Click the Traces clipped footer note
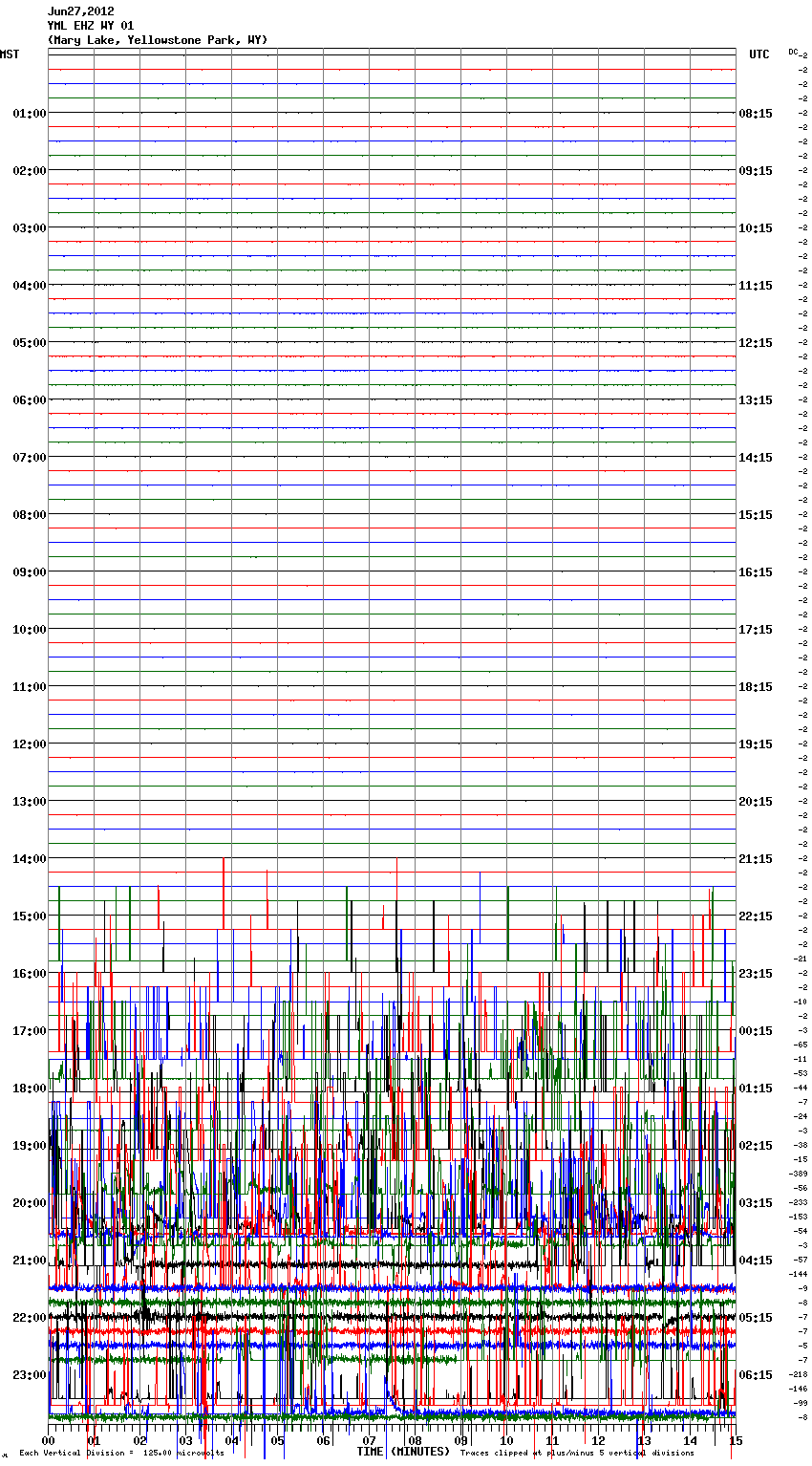Screen dimensions: 812x1466 [x=577, y=1454]
